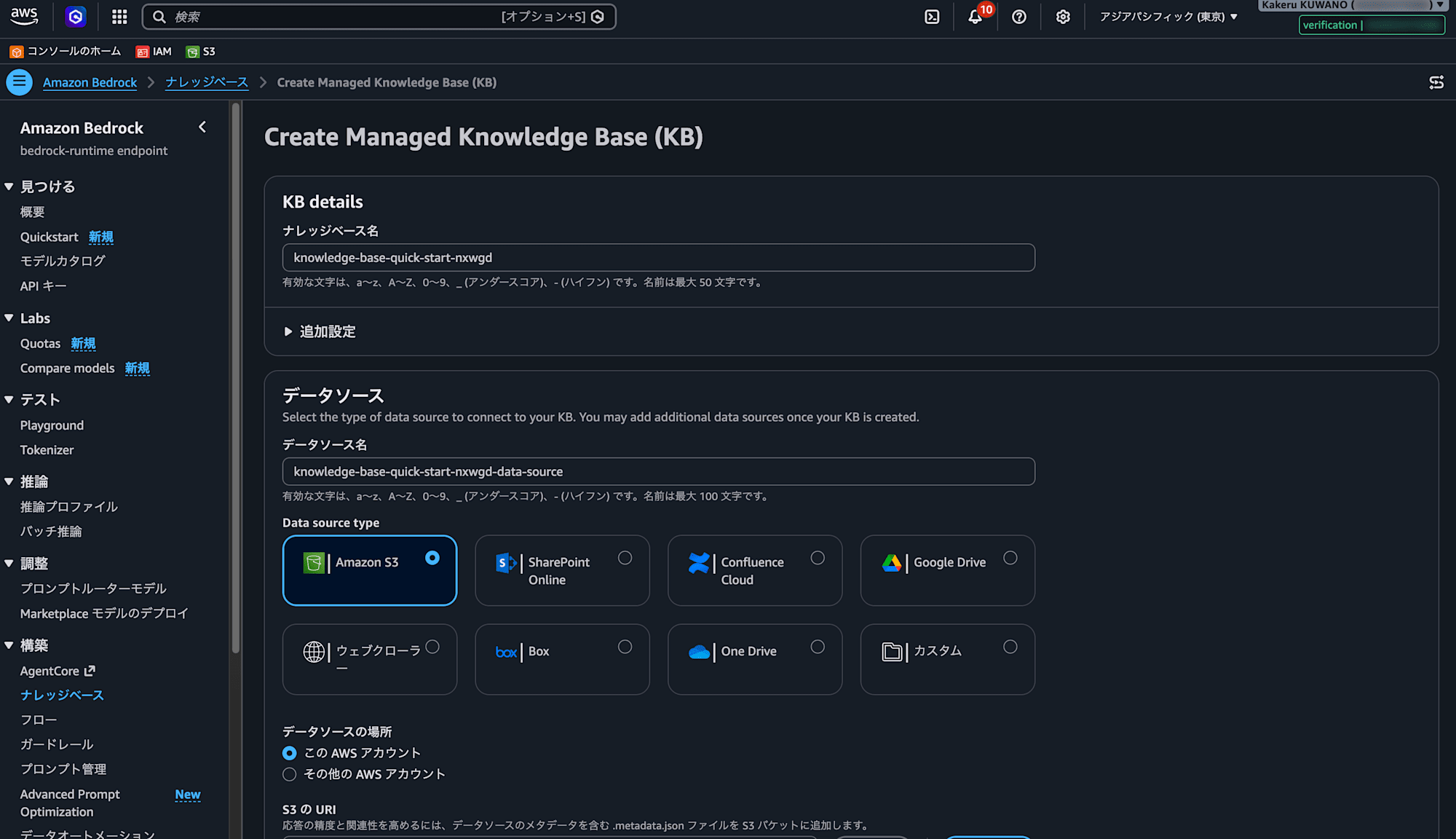Launch CloudShell from the top bar
Screen dimensions: 1456x839
(932, 17)
